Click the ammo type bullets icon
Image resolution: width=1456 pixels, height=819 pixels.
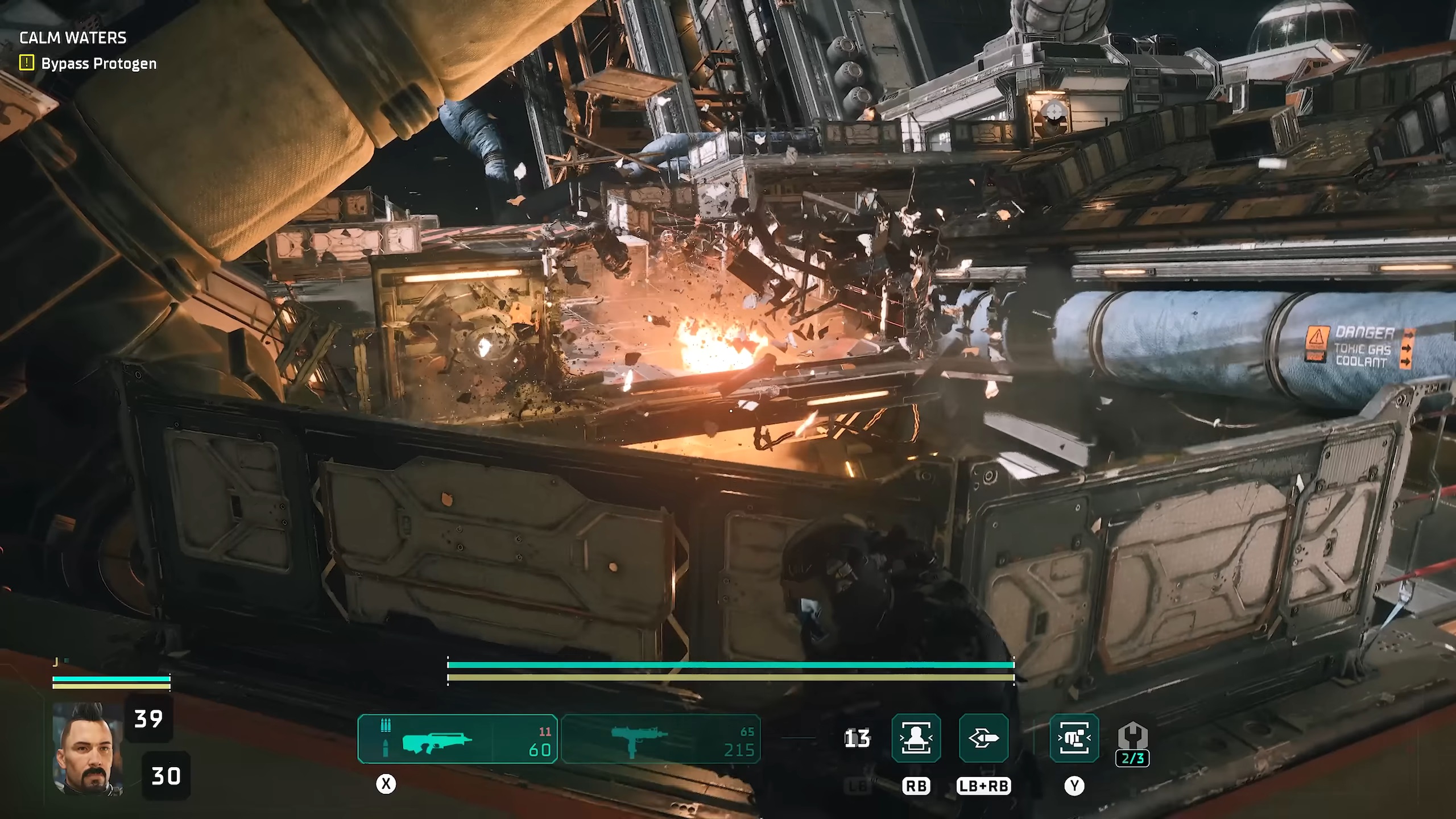(386, 725)
